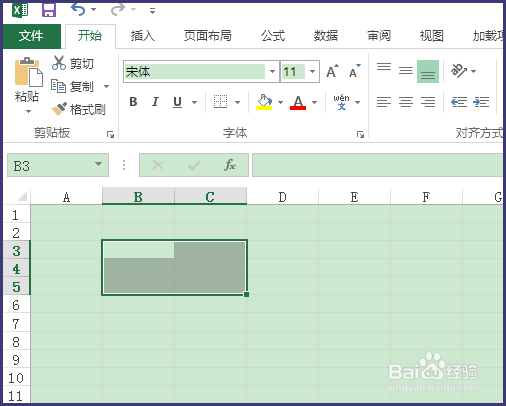Open Insert Function fx

230,165
